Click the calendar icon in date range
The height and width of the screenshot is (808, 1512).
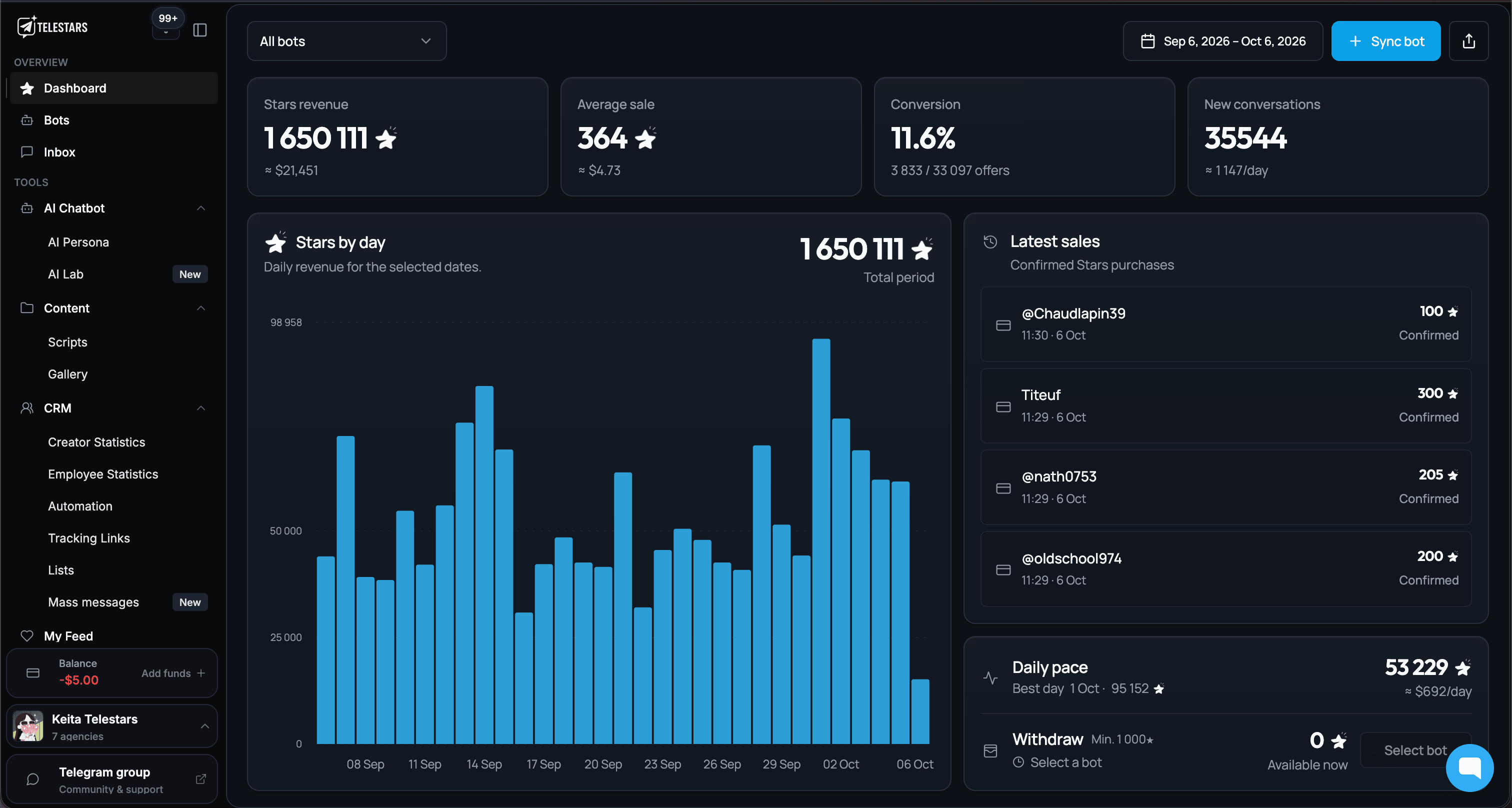[x=1147, y=41]
